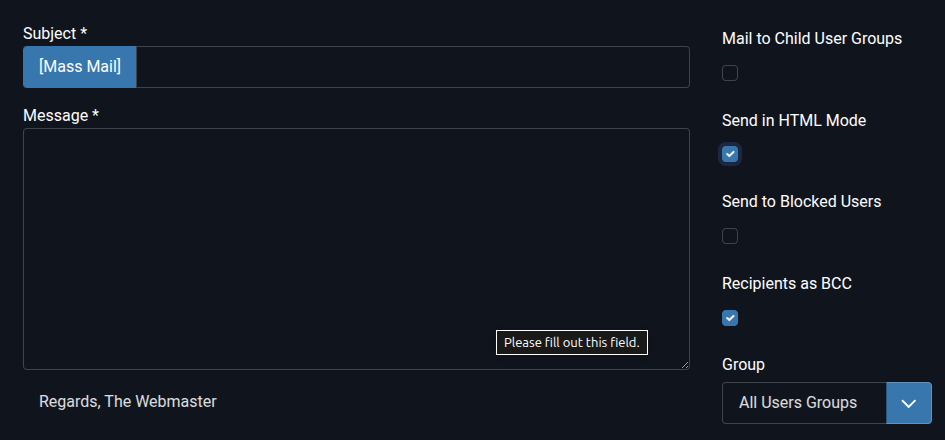Screen dimensions: 945x440
Task: Click the "Mail to Child User Groups" label
Action: 812,39
